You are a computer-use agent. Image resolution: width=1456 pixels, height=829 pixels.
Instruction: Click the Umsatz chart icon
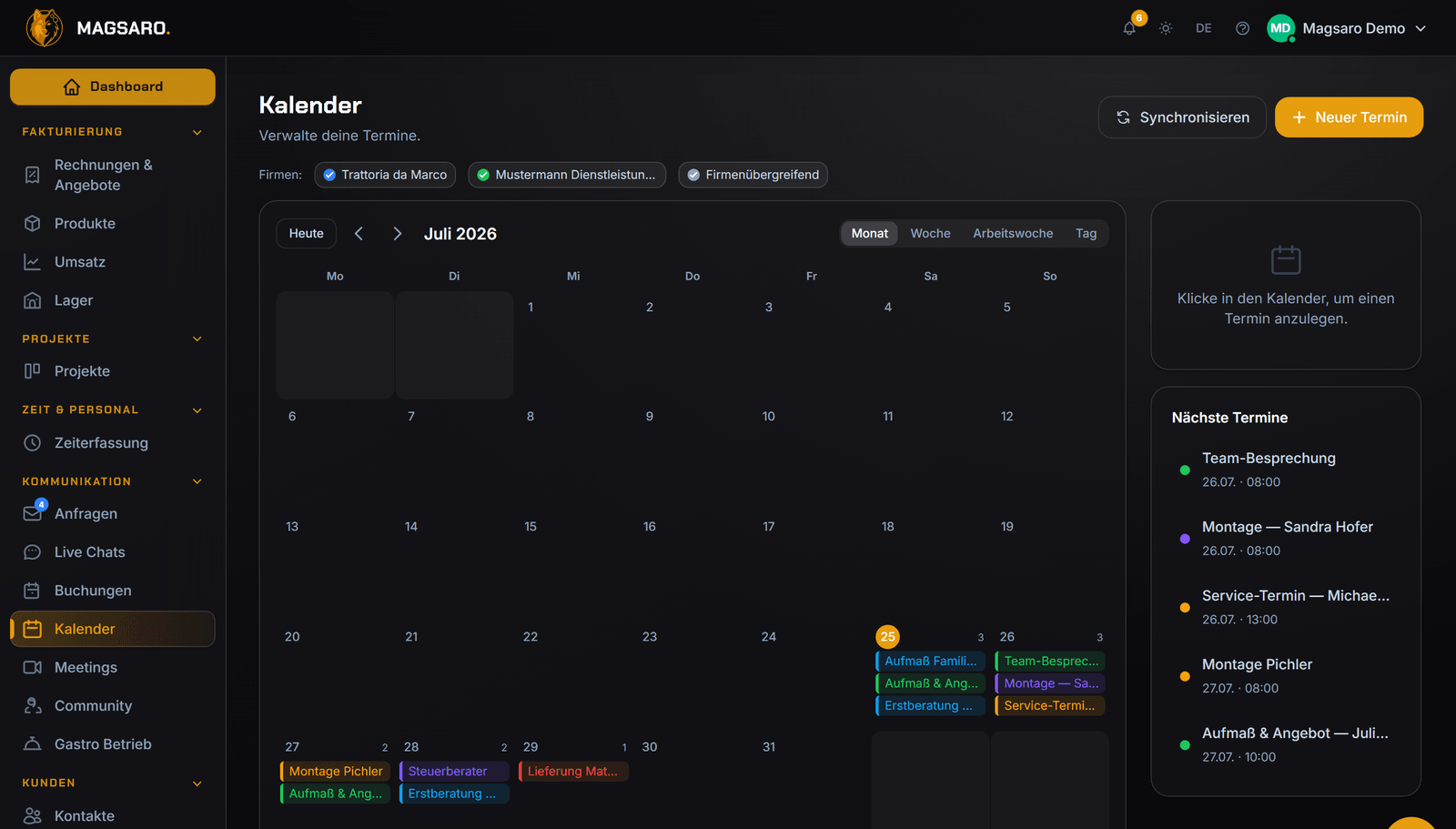(32, 262)
